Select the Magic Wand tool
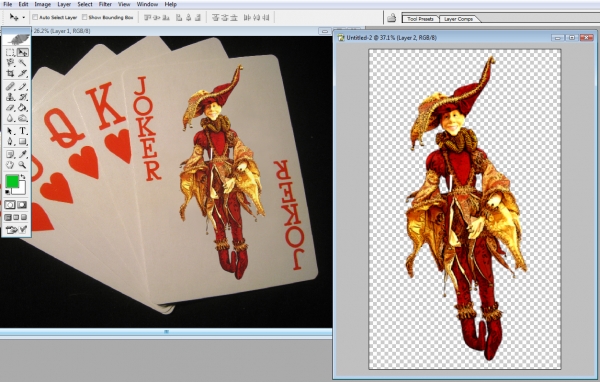Viewport: 600px width, 382px height. (x=23, y=62)
